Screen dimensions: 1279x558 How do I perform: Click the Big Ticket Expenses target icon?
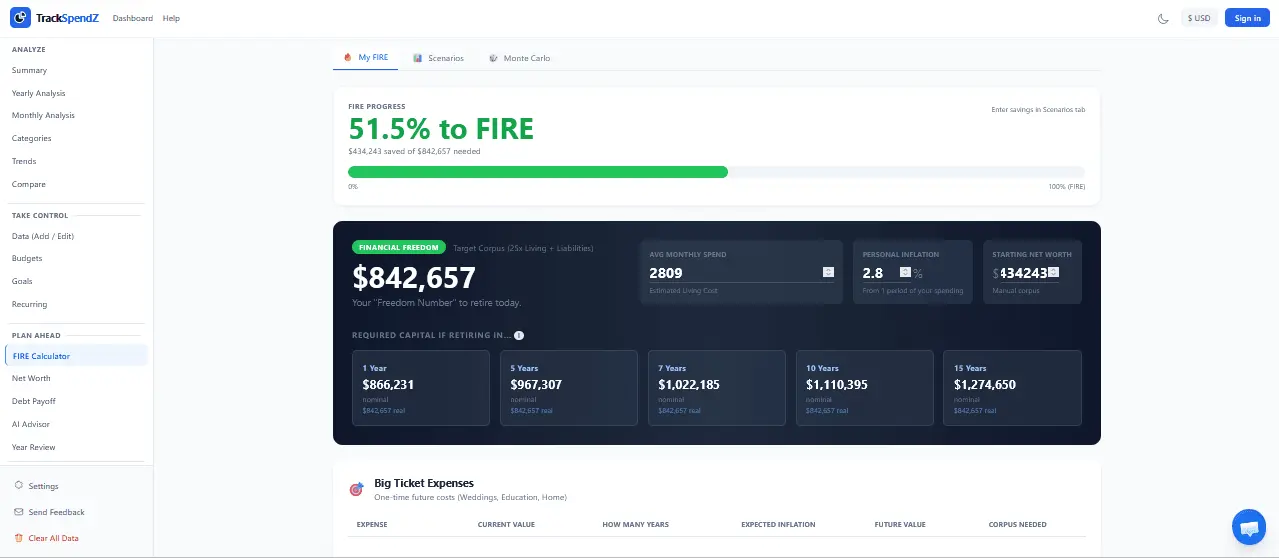pos(356,489)
